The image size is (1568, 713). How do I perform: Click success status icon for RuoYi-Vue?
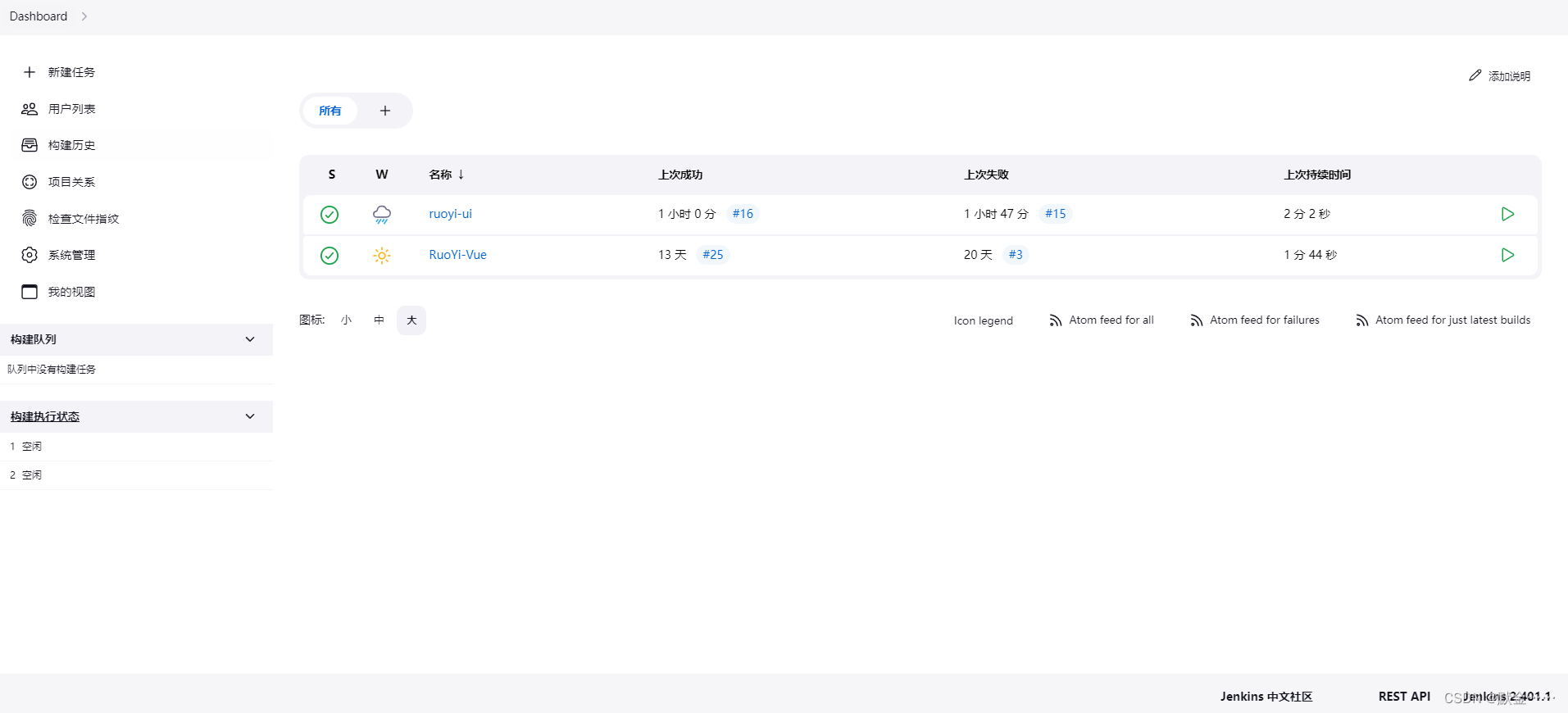pos(330,256)
